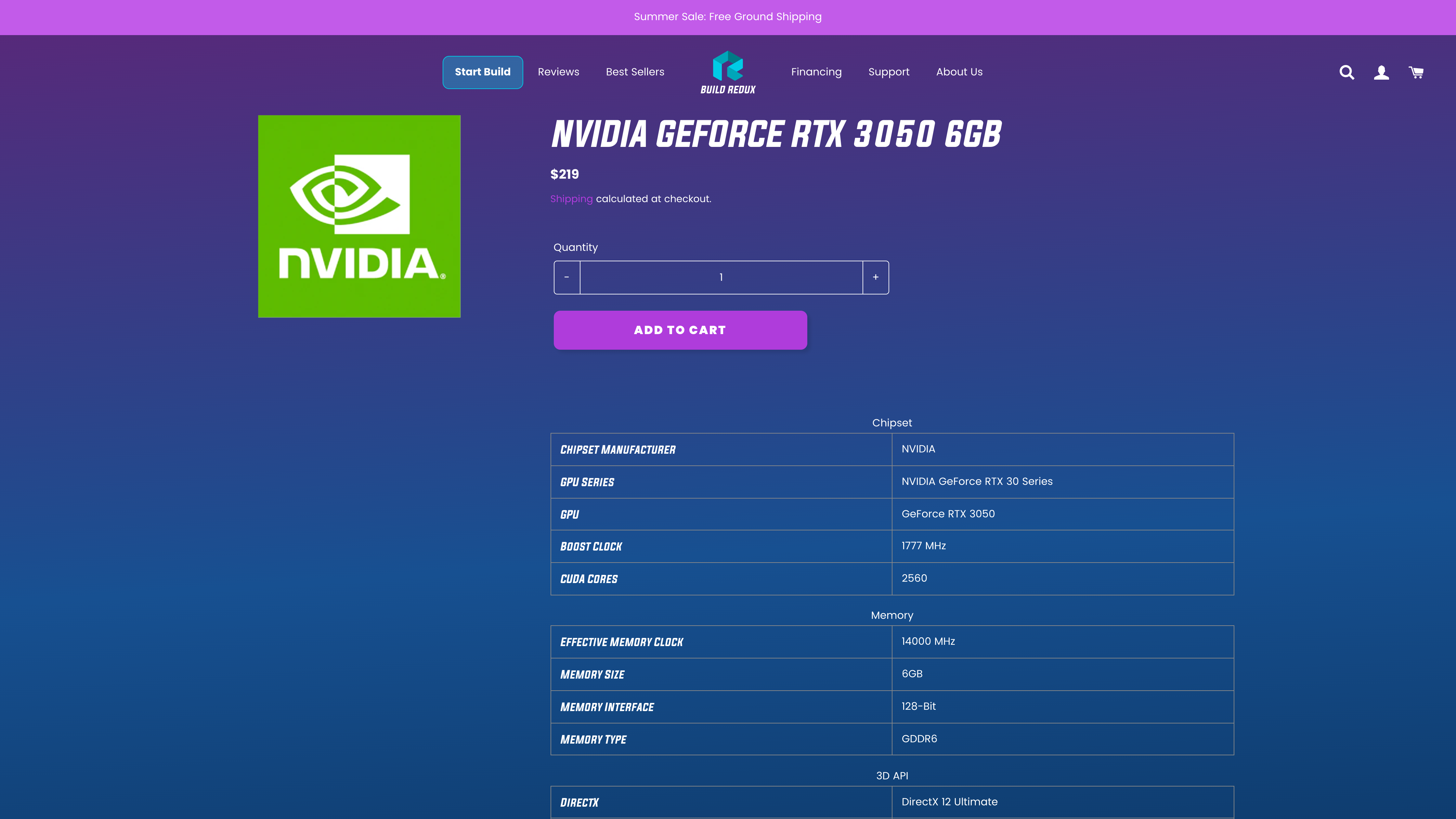Viewport: 1456px width, 819px height.
Task: Open the Shipping link
Action: [x=571, y=198]
